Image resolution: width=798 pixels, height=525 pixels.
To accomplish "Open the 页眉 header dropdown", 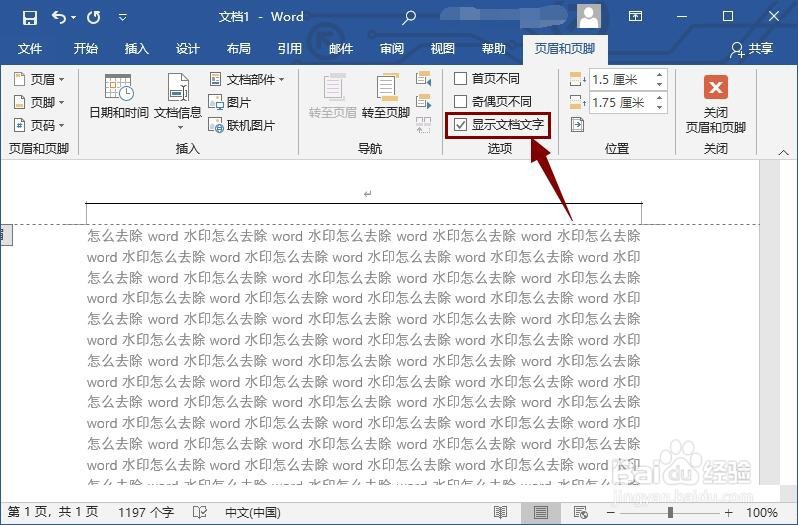I will coord(39,79).
